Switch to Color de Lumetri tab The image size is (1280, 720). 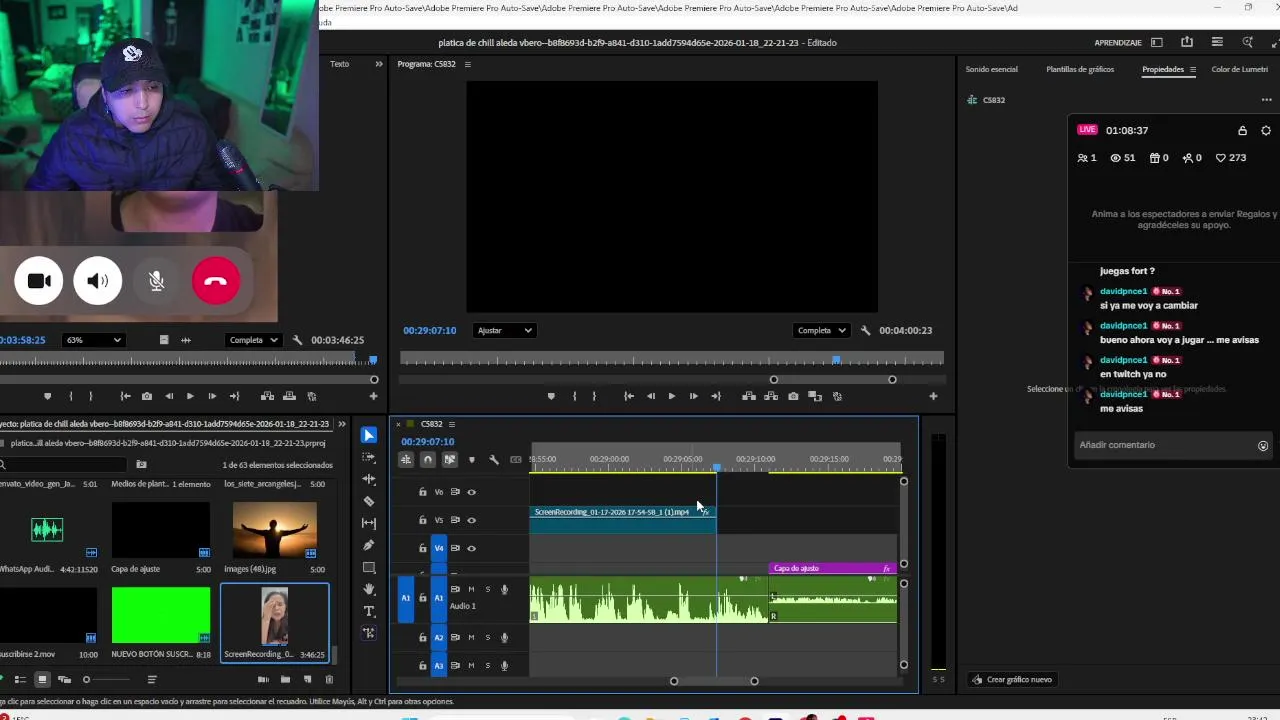1239,69
